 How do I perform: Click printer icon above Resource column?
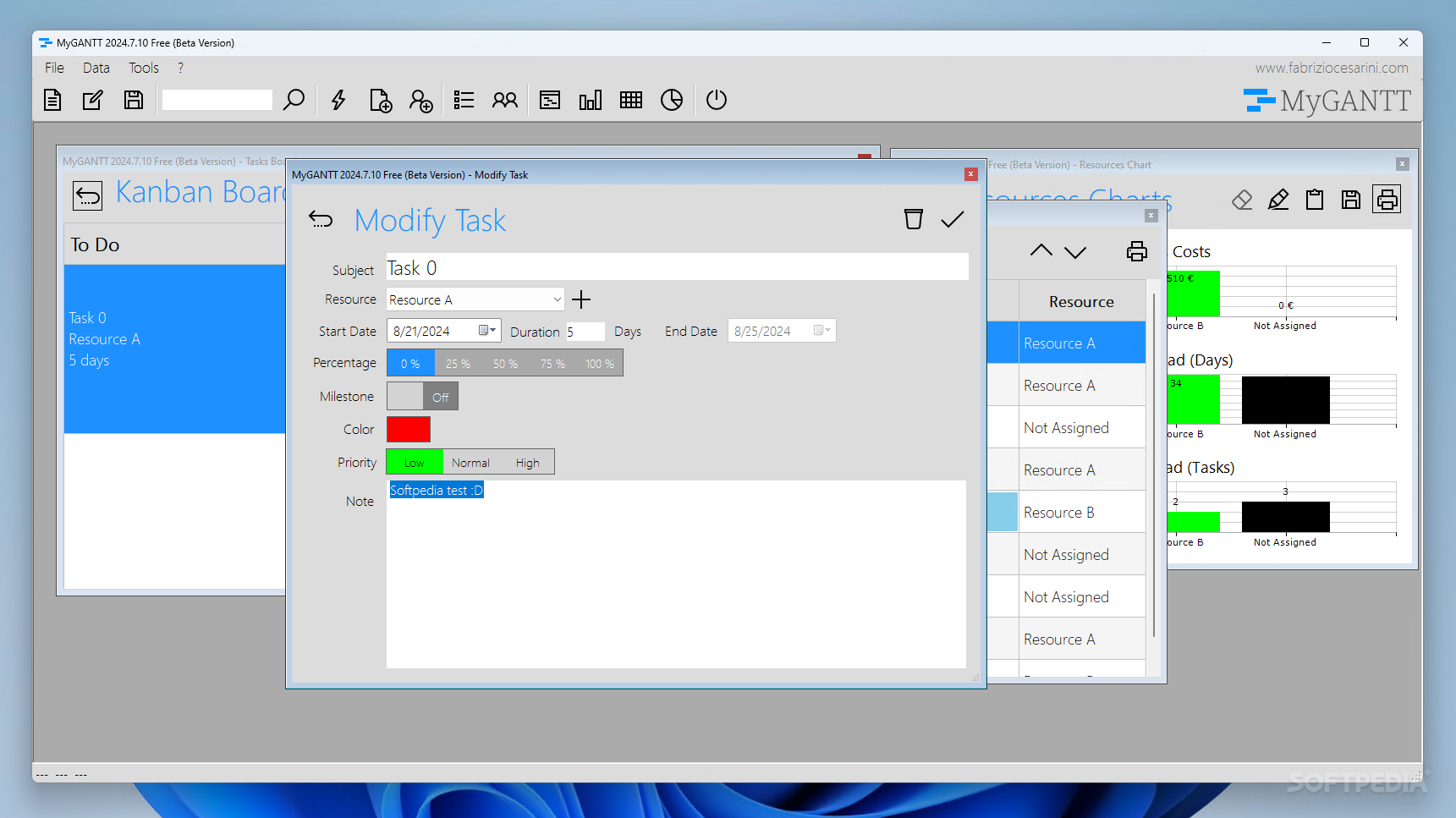pos(1137,251)
